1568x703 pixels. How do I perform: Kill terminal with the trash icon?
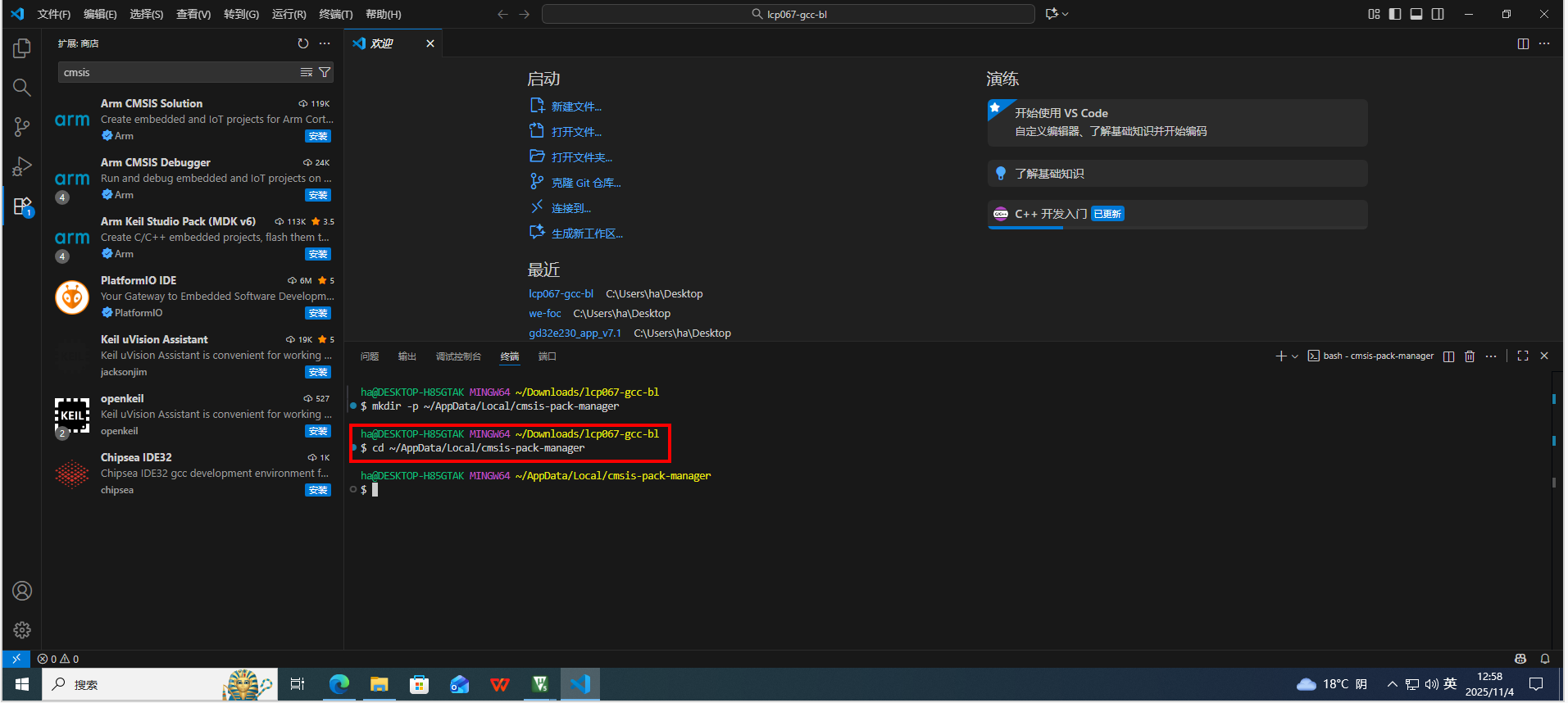pos(1470,356)
